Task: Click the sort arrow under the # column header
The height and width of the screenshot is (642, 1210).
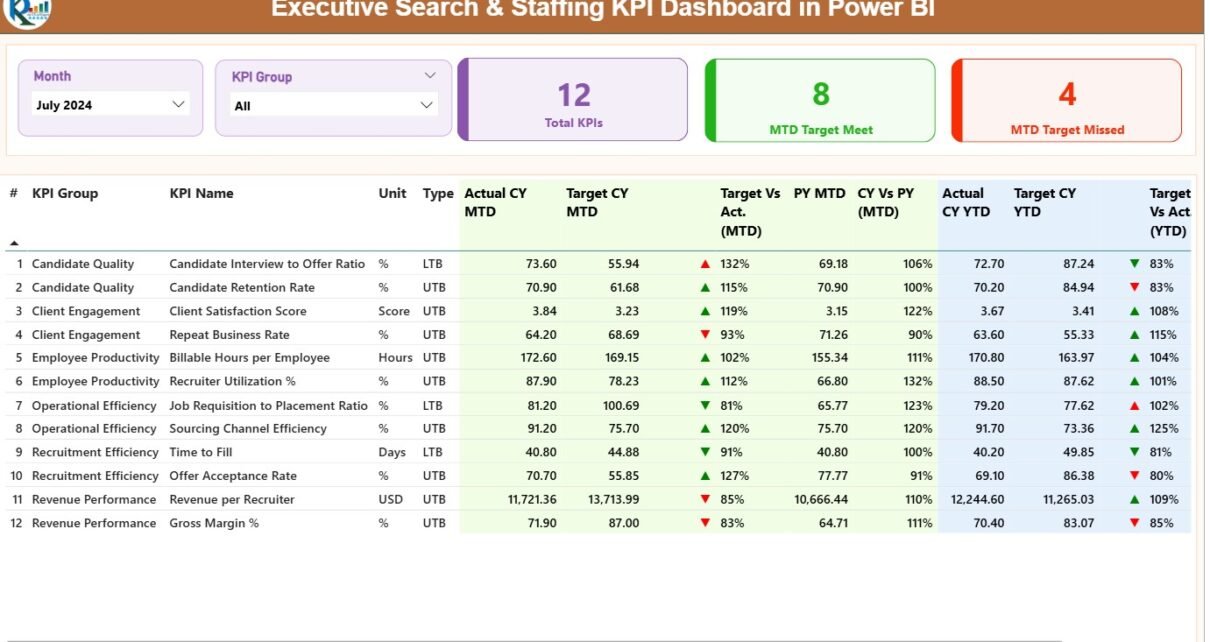Action: [14, 243]
